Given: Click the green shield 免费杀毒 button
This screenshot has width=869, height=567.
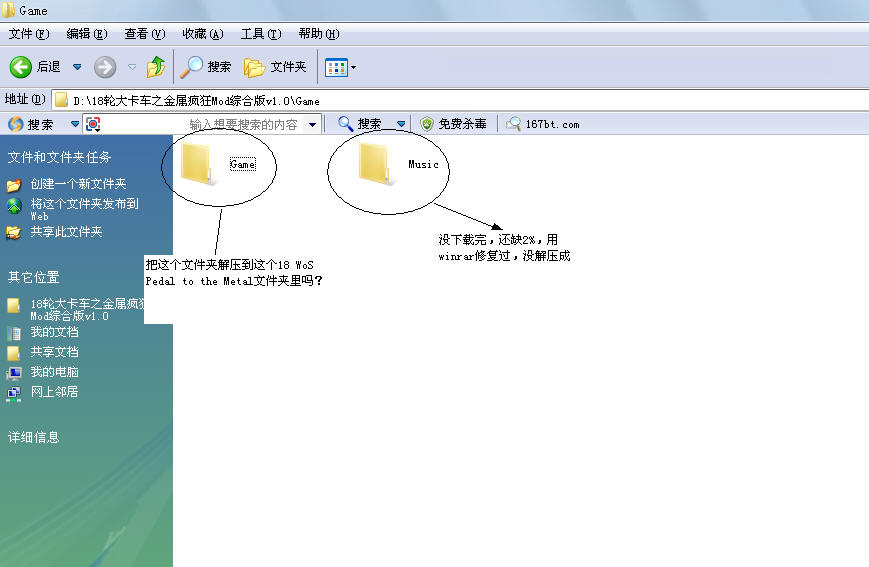Looking at the screenshot, I should (453, 124).
